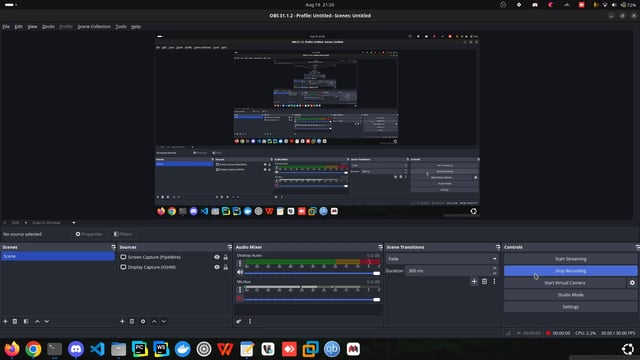The image size is (640, 360).
Task: Open the Docks menu
Action: 48,27
